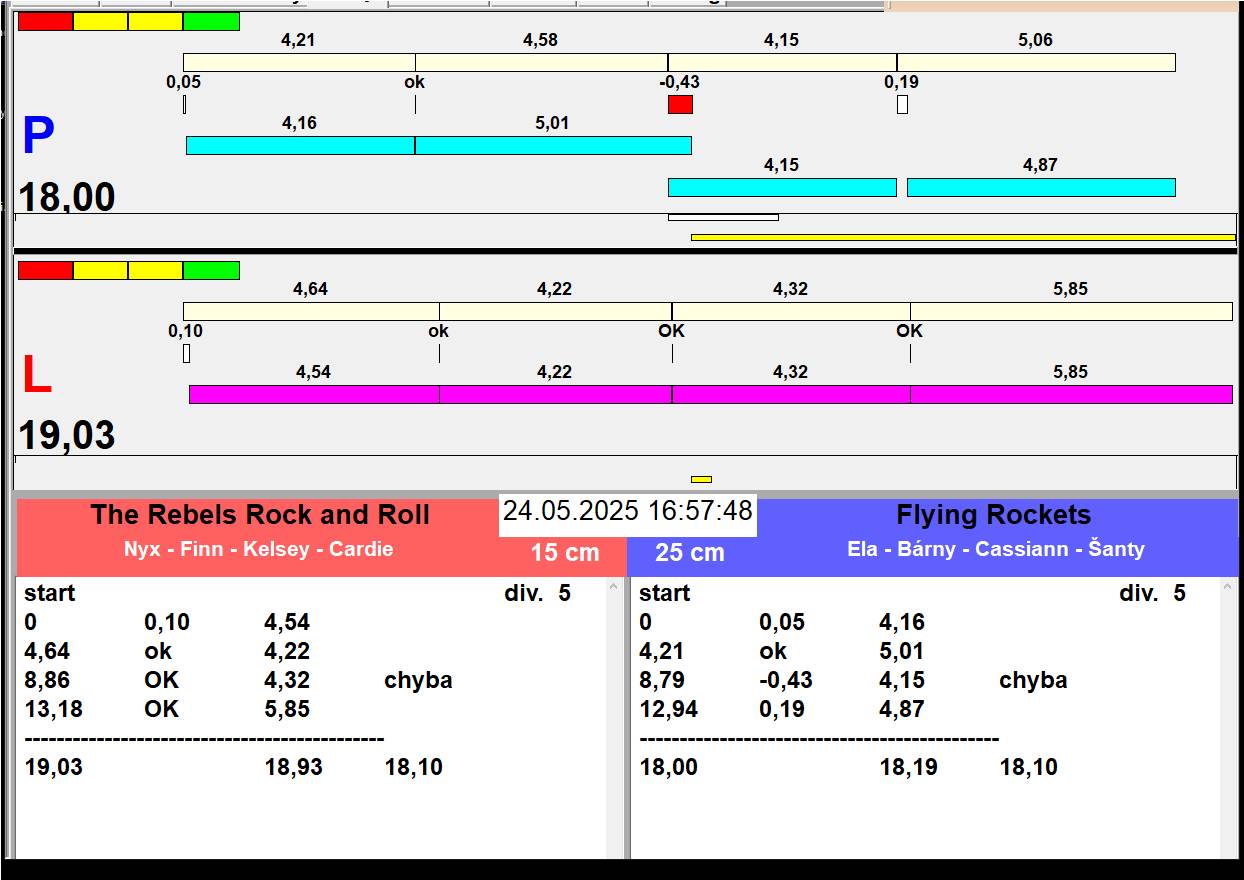1244x880 pixels.
Task: Select the tiny marker under 0,10 in L lane
Action: pyautogui.click(x=186, y=353)
